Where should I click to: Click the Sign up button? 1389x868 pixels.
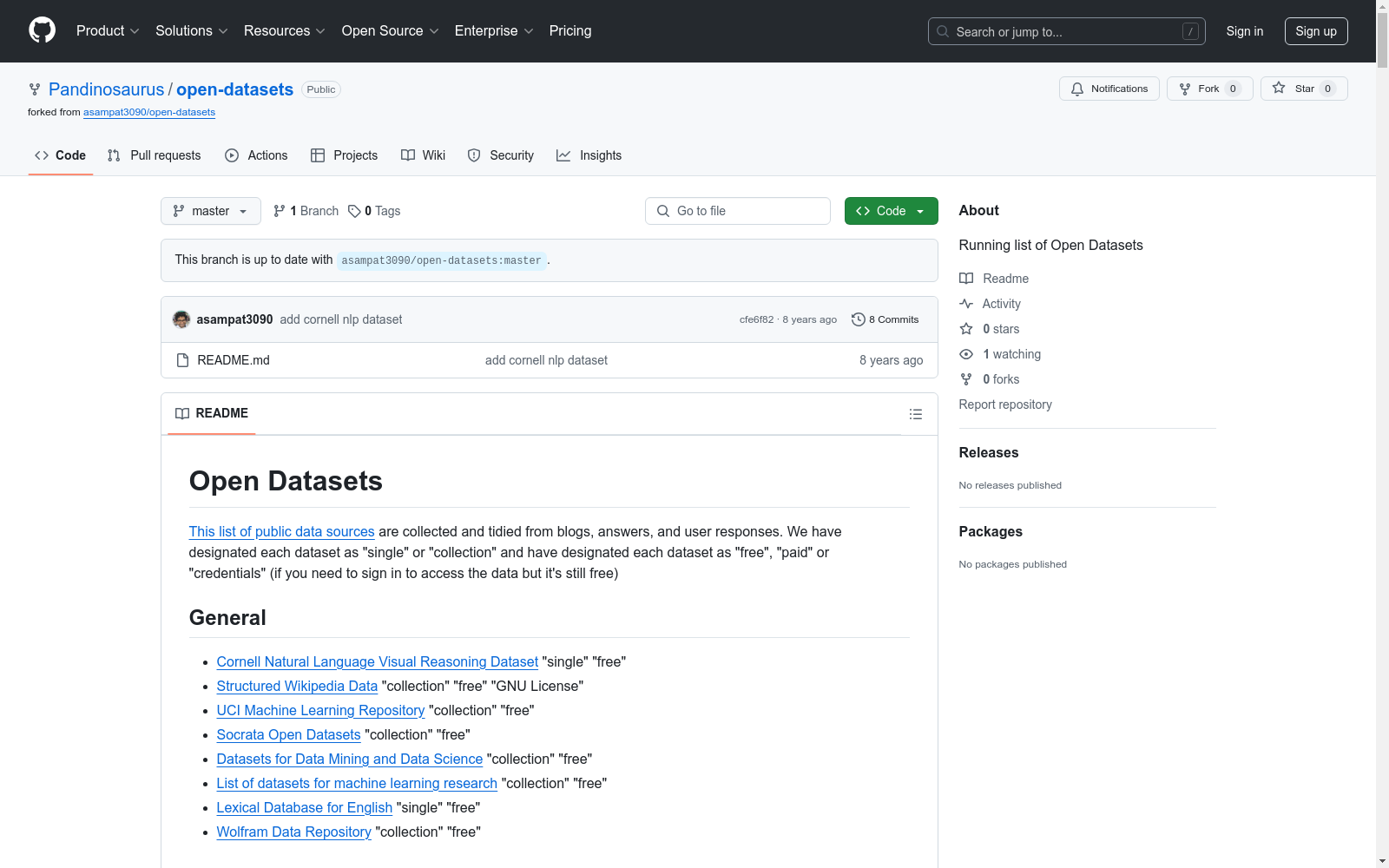click(1316, 31)
